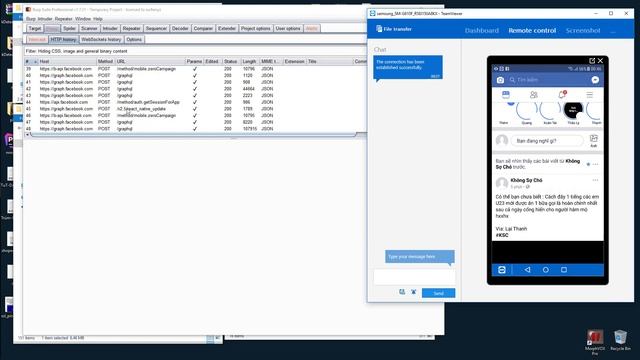Click the chat attachment icon left of Send
Image resolution: width=640 pixels, height=360 pixels.
(x=402, y=292)
